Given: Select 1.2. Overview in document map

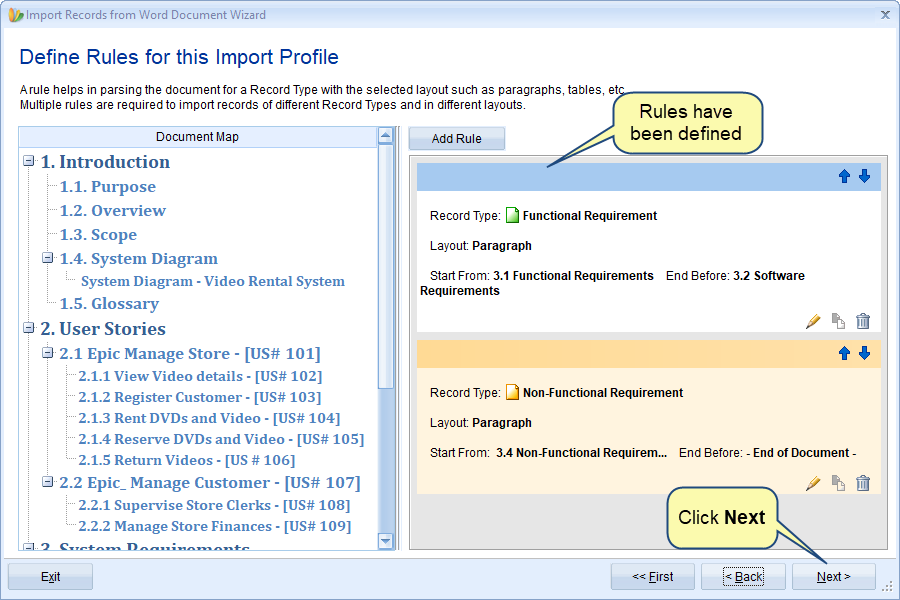Looking at the screenshot, I should 112,211.
